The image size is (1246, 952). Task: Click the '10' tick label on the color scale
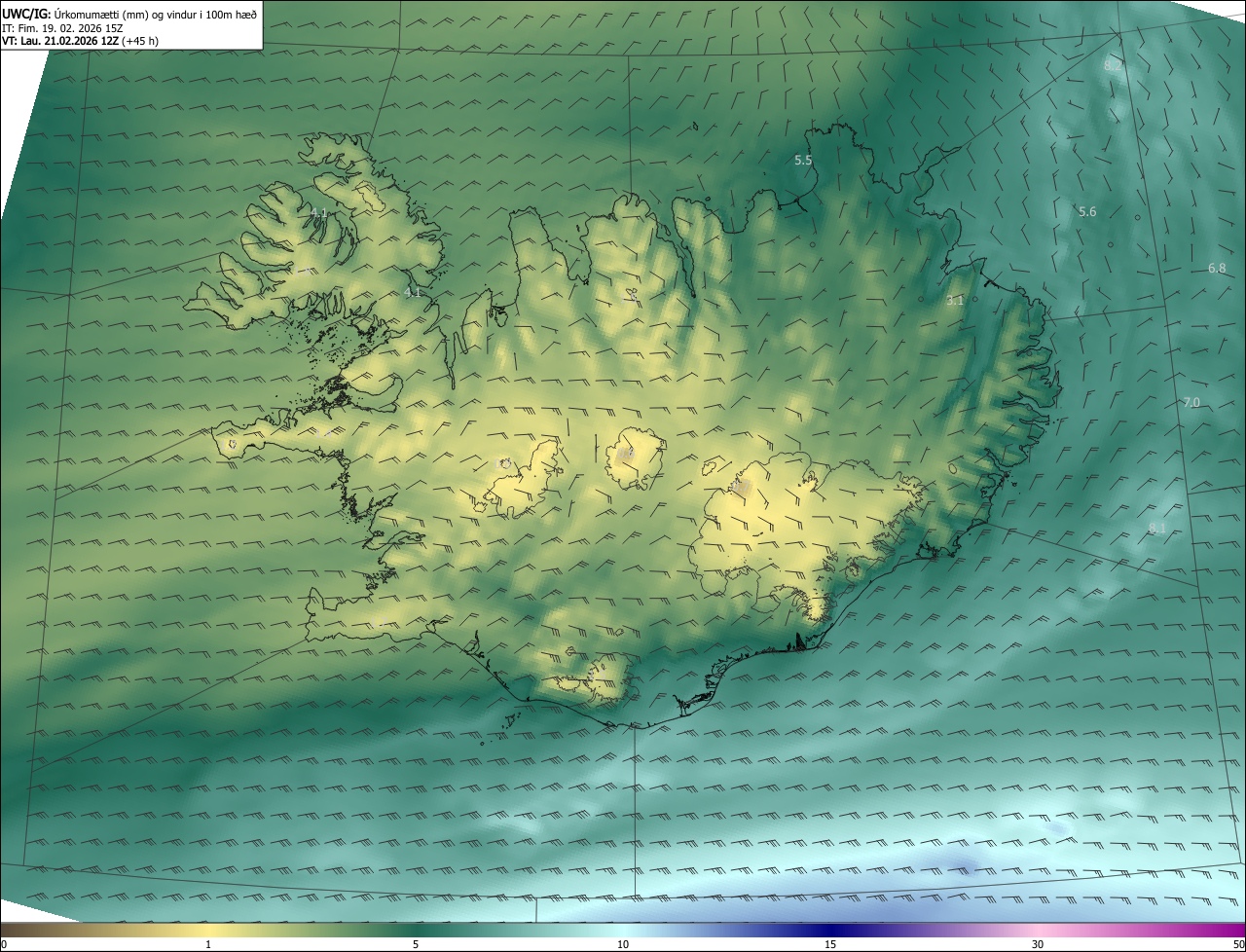coord(623,944)
